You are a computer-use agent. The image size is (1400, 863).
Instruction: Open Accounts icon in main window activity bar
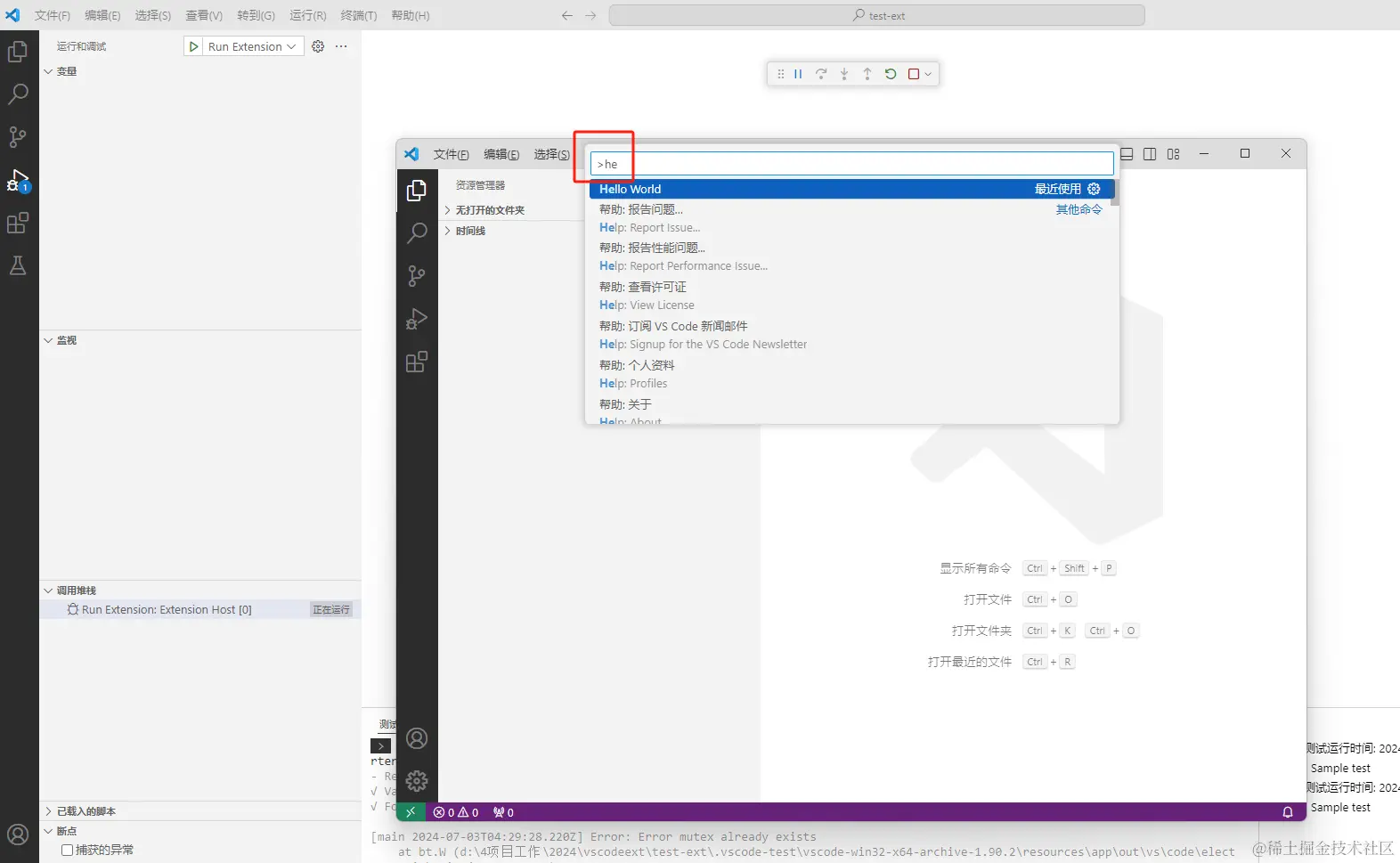[18, 835]
